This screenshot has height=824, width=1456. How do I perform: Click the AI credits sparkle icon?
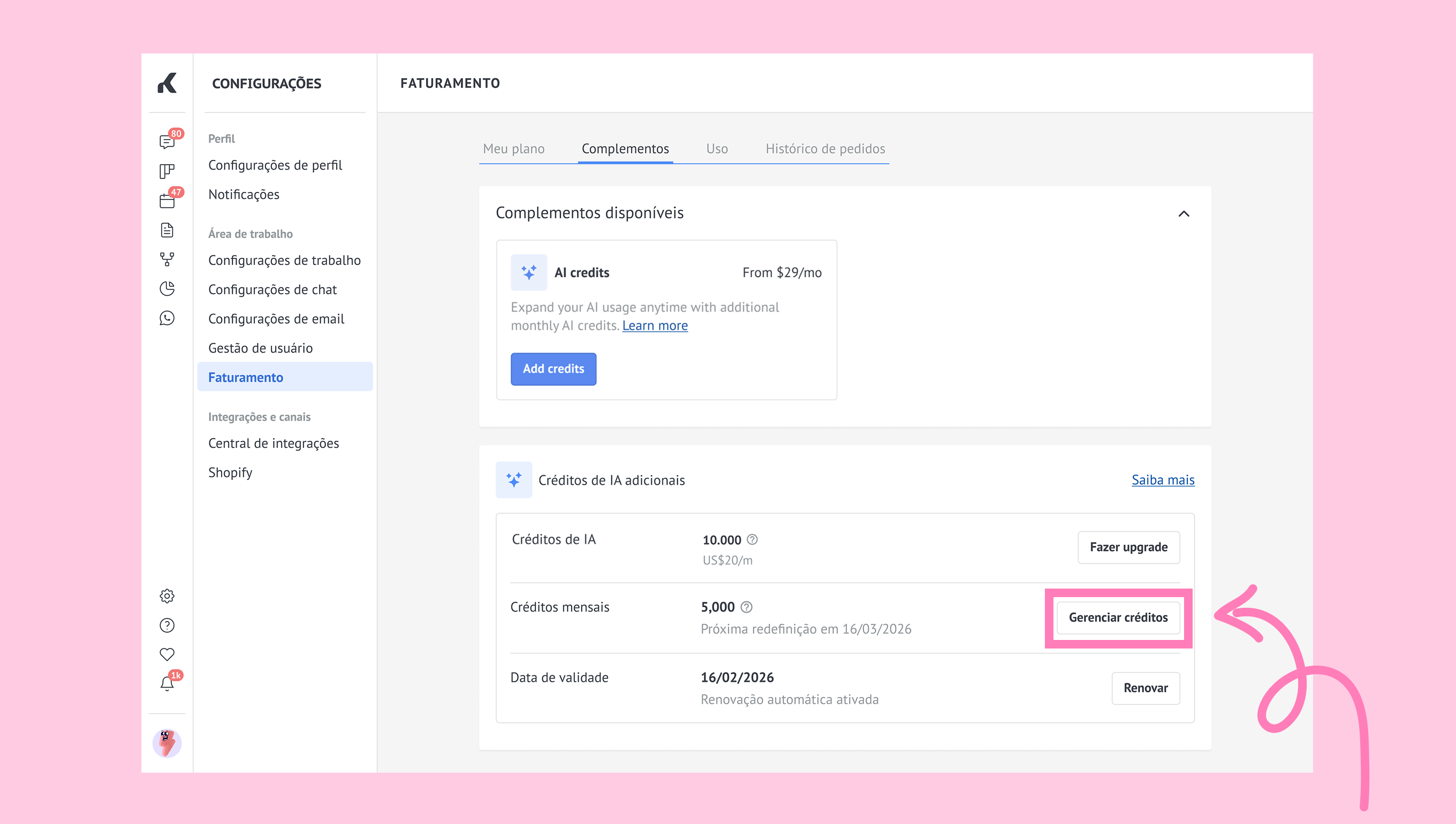point(529,272)
